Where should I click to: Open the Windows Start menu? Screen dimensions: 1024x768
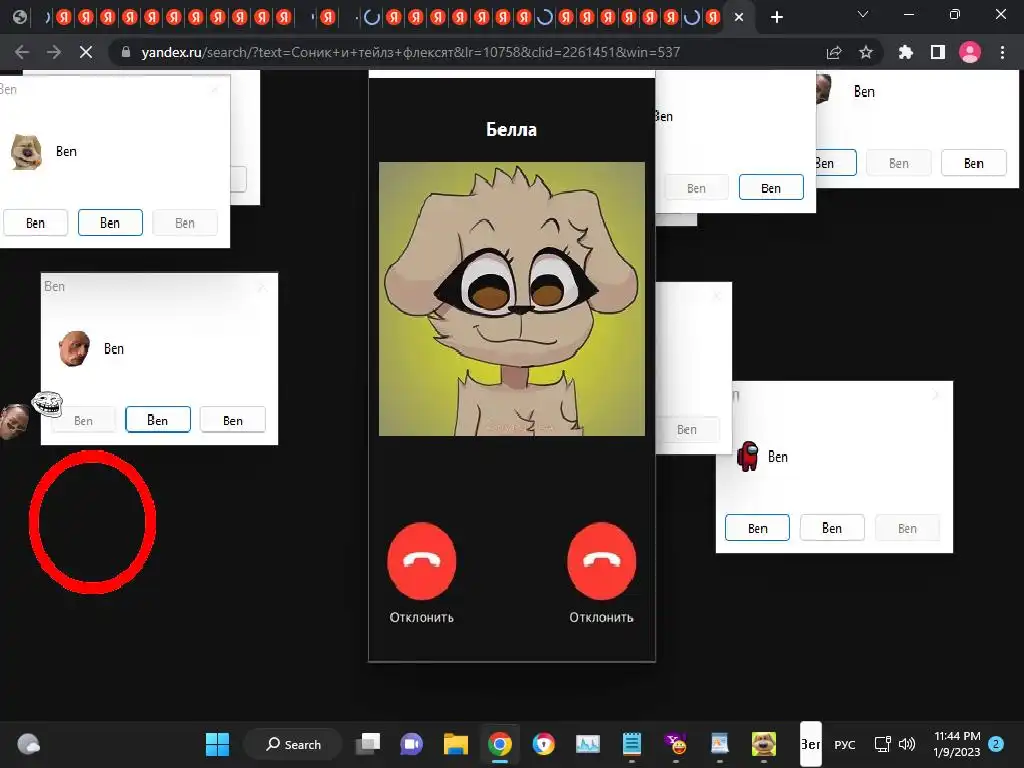217,744
